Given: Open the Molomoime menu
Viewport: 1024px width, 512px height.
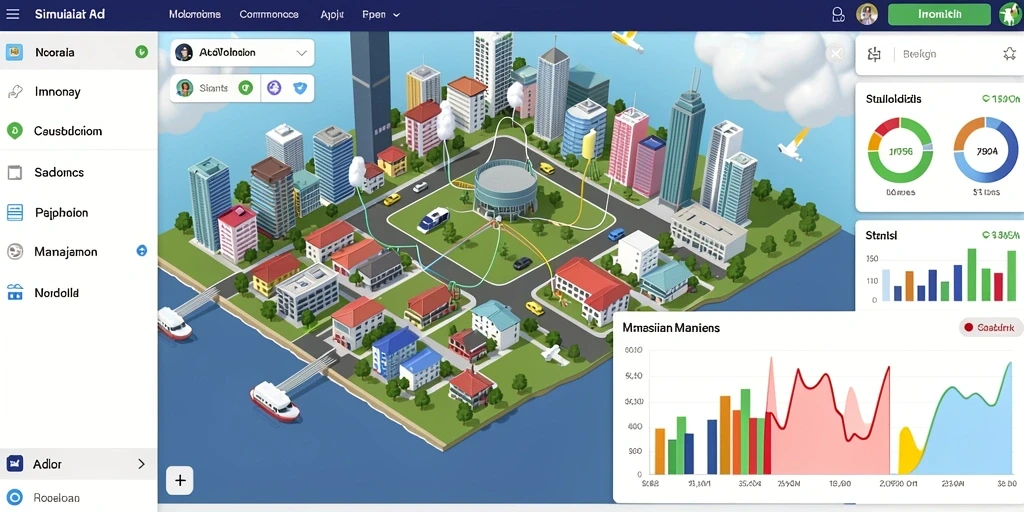Looking at the screenshot, I should point(195,14).
